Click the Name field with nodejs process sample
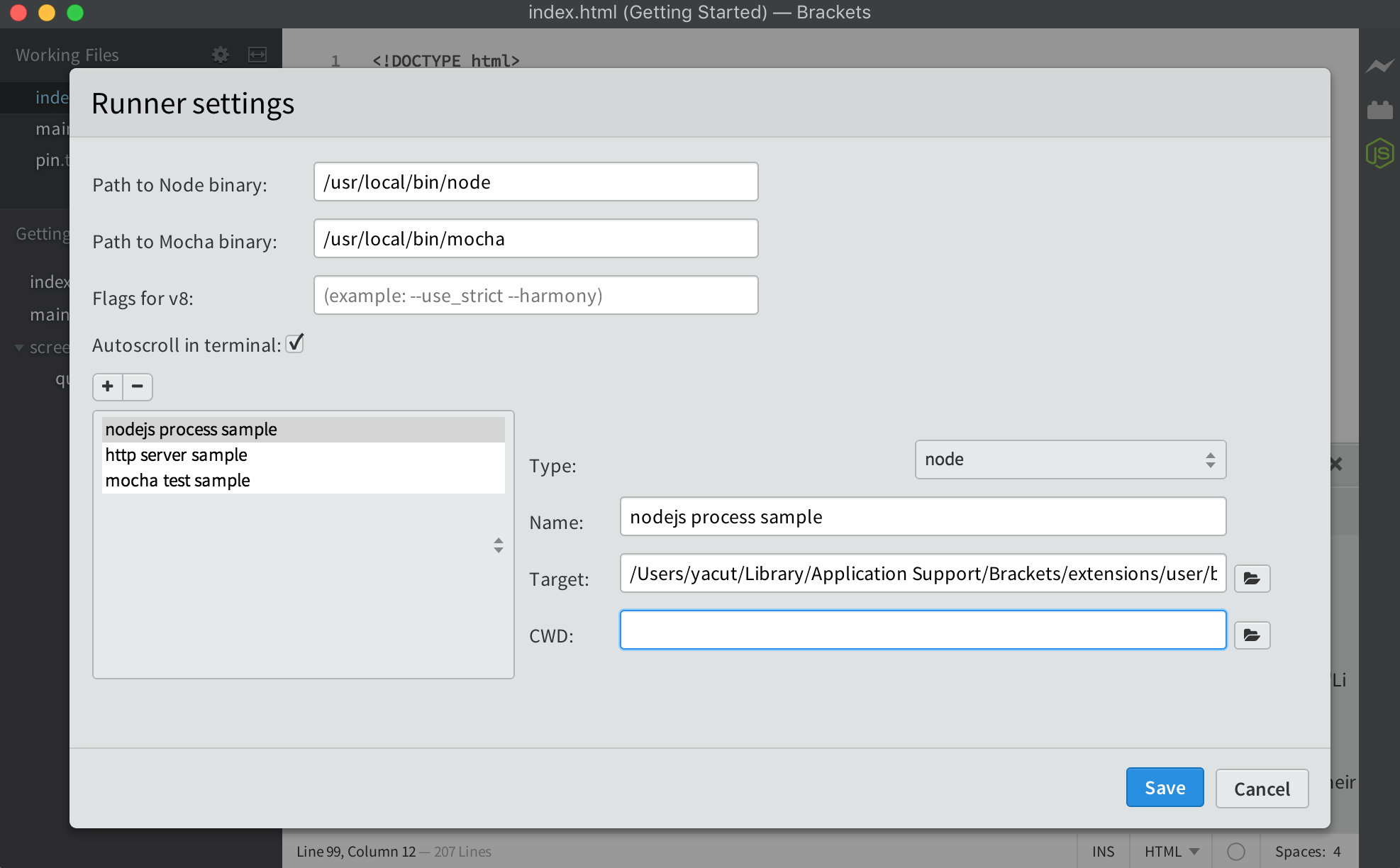 922,517
